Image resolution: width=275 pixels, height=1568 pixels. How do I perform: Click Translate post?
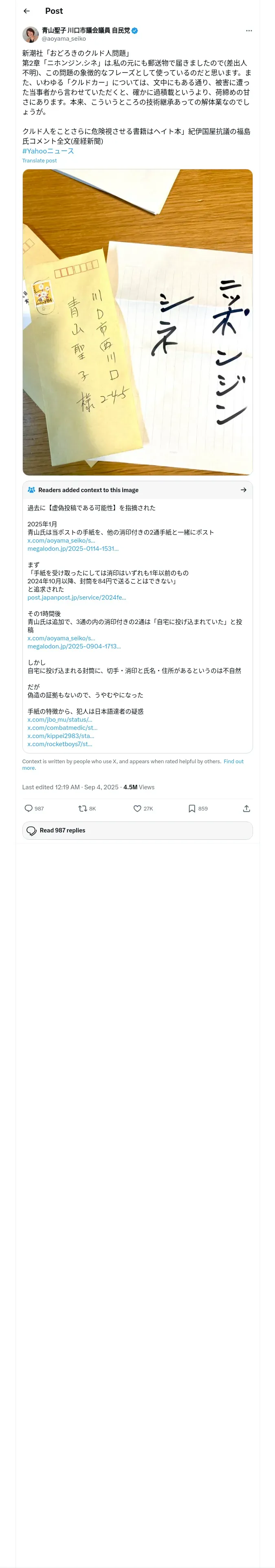[x=40, y=161]
